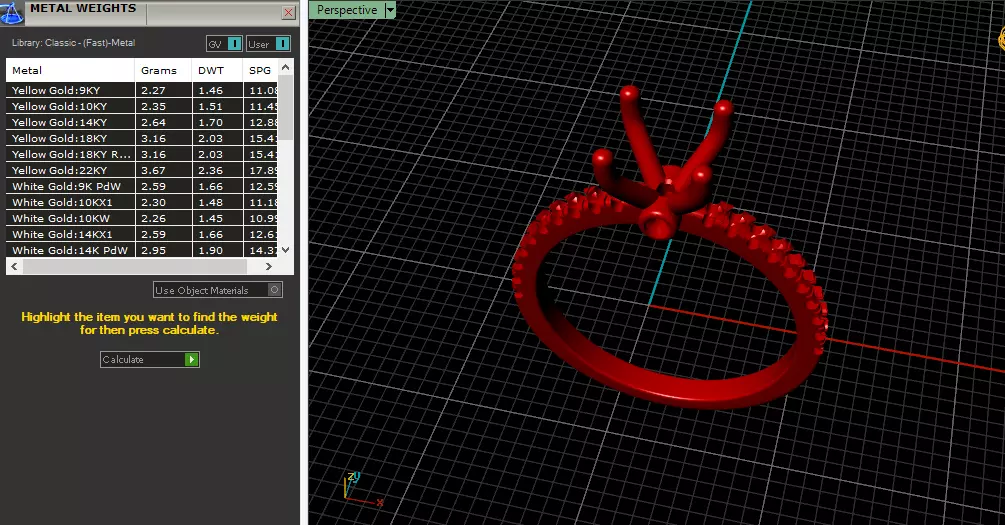Select the White Gold:9K PdW row
This screenshot has width=1005, height=525.
tap(142, 187)
